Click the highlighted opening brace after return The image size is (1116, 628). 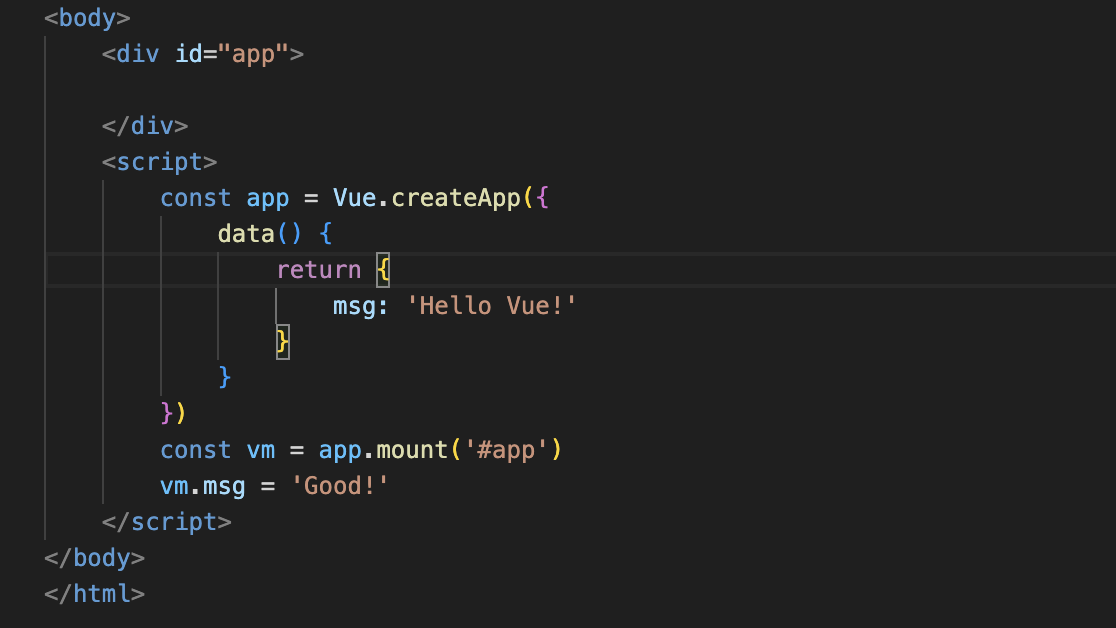click(383, 270)
